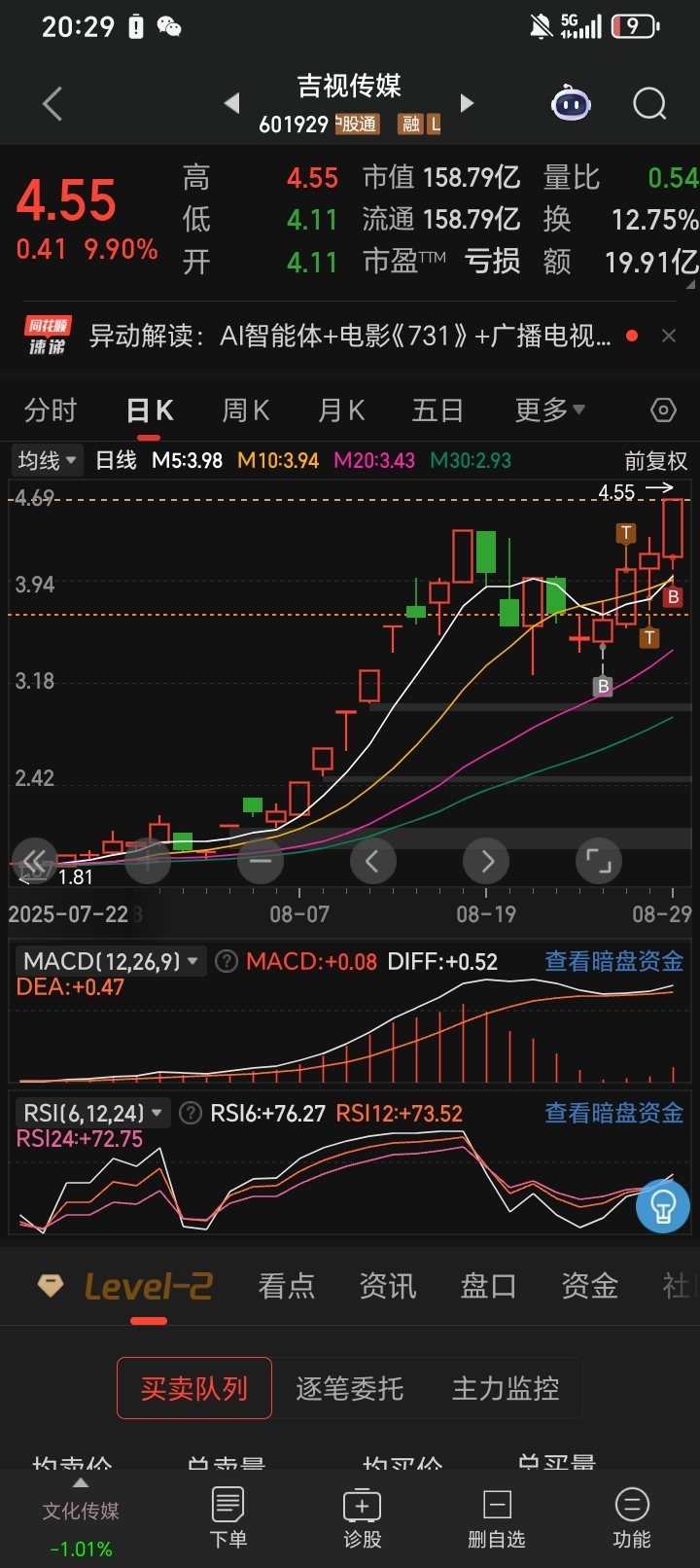
Task: Tap the Level-2 diamond icon
Action: (51, 1286)
